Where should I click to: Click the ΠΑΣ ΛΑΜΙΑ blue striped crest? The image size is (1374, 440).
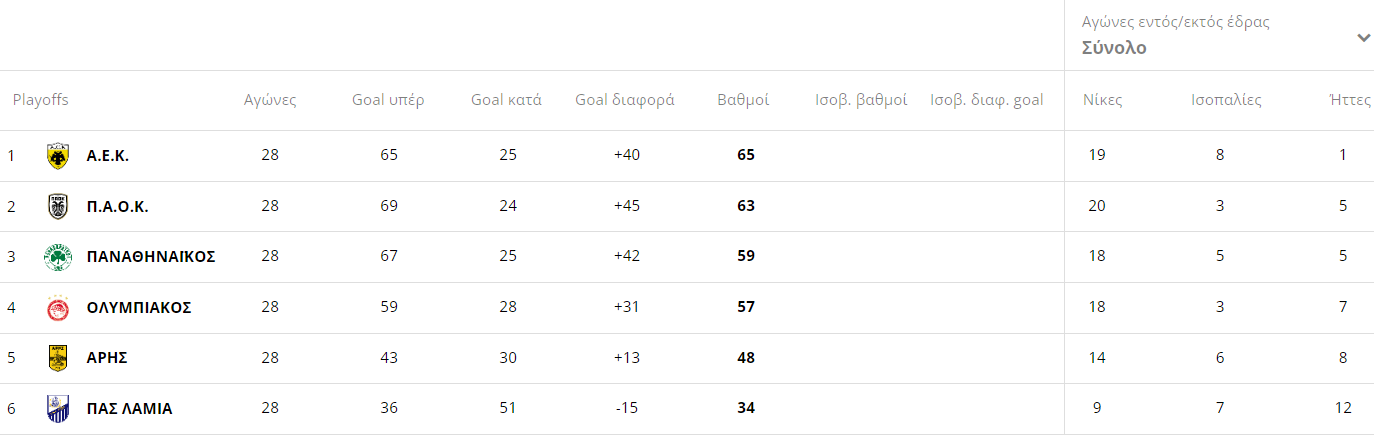pyautogui.click(x=58, y=409)
